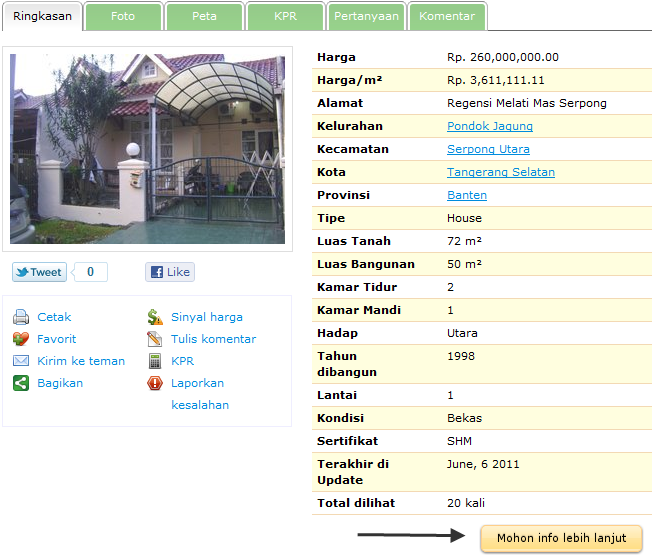Viewport: 657px width, 557px height.
Task: Open the Pondok Jagung kelurahan link
Action: [490, 126]
